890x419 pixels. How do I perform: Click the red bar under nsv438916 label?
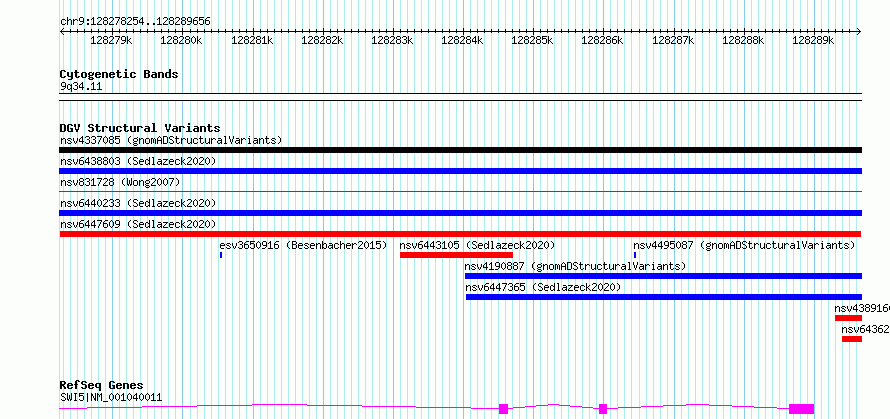click(848, 318)
